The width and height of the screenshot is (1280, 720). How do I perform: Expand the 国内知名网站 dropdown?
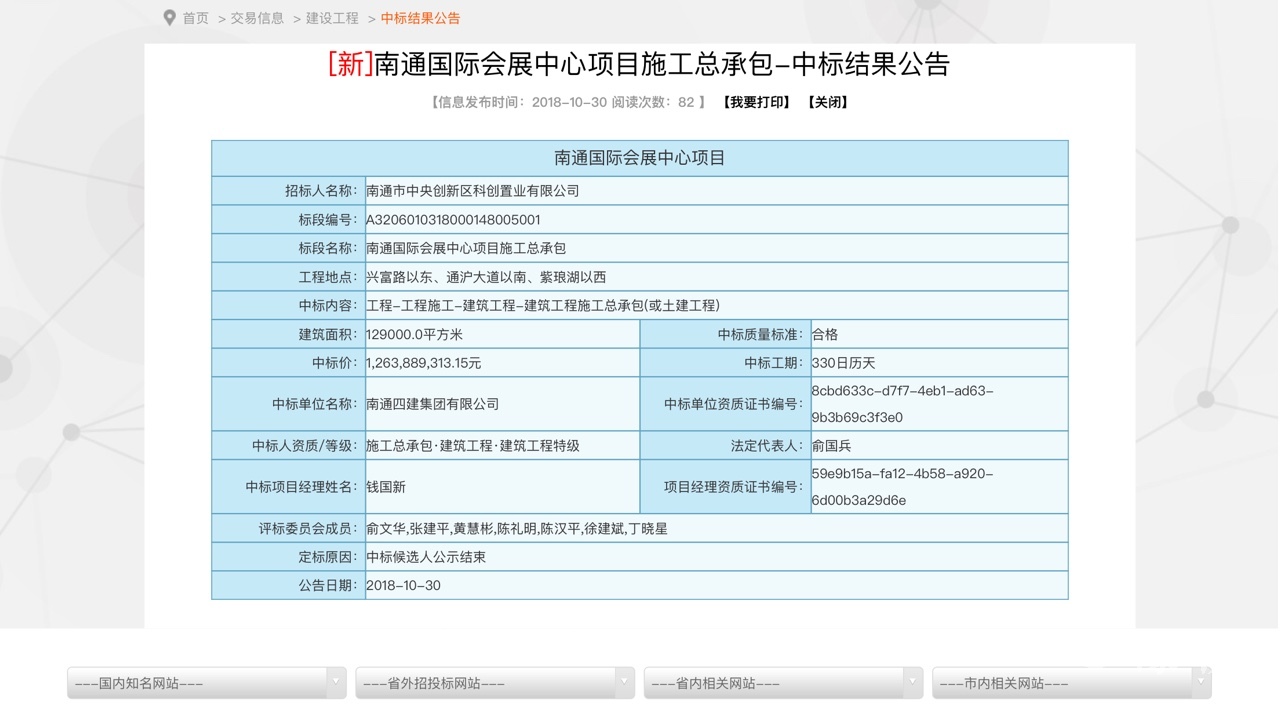[206, 683]
